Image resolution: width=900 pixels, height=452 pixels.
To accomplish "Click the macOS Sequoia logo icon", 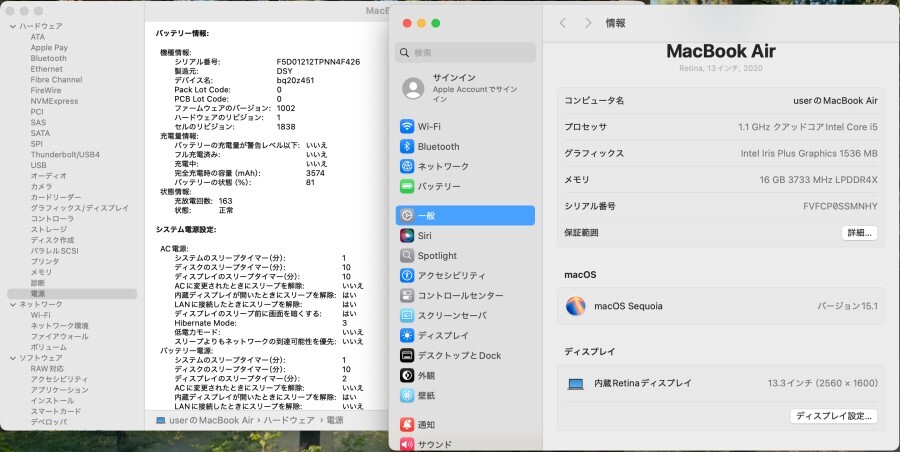I will pos(576,306).
